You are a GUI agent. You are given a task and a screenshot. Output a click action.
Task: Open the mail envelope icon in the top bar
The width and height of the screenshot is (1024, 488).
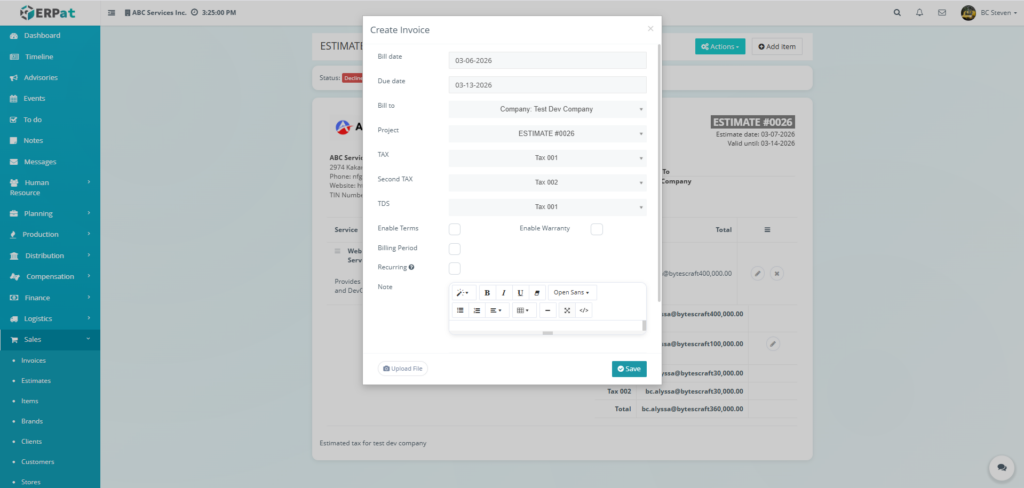(x=942, y=12)
